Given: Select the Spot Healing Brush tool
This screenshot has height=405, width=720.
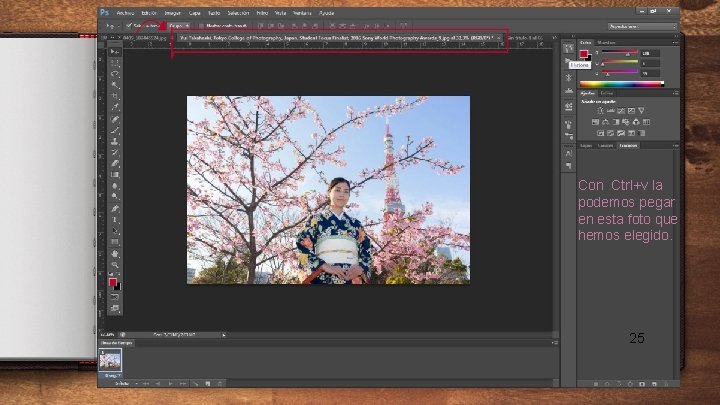Looking at the screenshot, I should (114, 119).
